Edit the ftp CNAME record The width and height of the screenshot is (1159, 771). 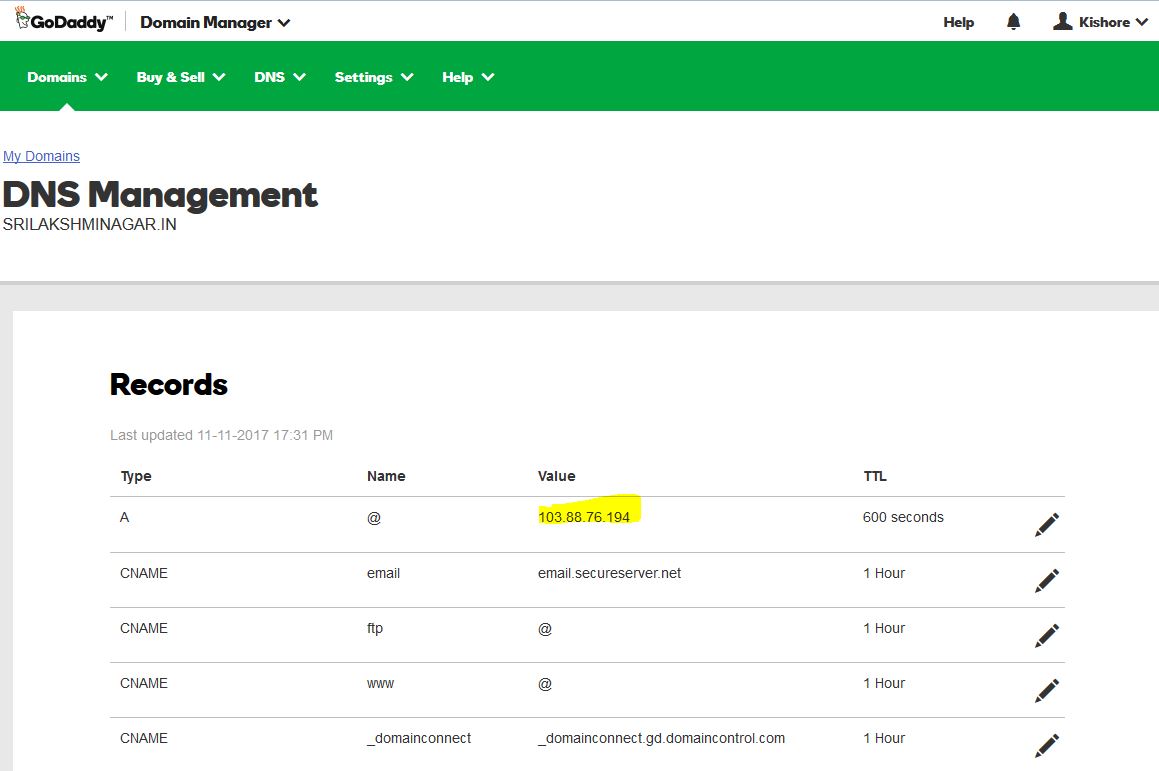pyautogui.click(x=1046, y=635)
